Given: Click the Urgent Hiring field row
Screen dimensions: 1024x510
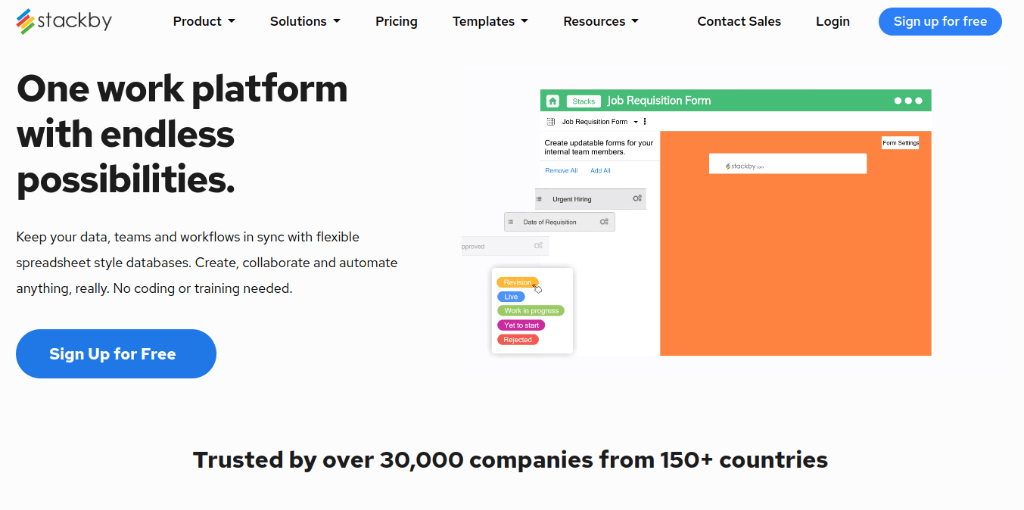Looking at the screenshot, I should (x=590, y=199).
